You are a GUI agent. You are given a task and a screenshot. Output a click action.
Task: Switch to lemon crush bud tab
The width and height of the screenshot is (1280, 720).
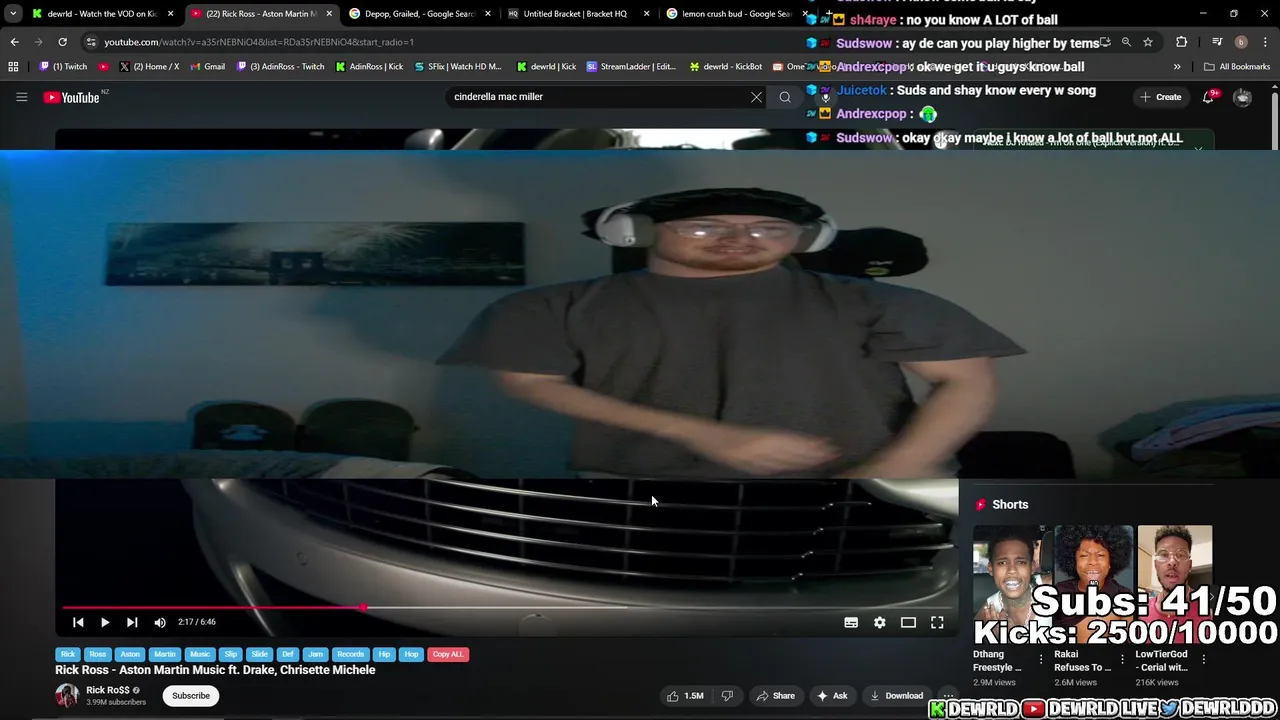click(735, 14)
